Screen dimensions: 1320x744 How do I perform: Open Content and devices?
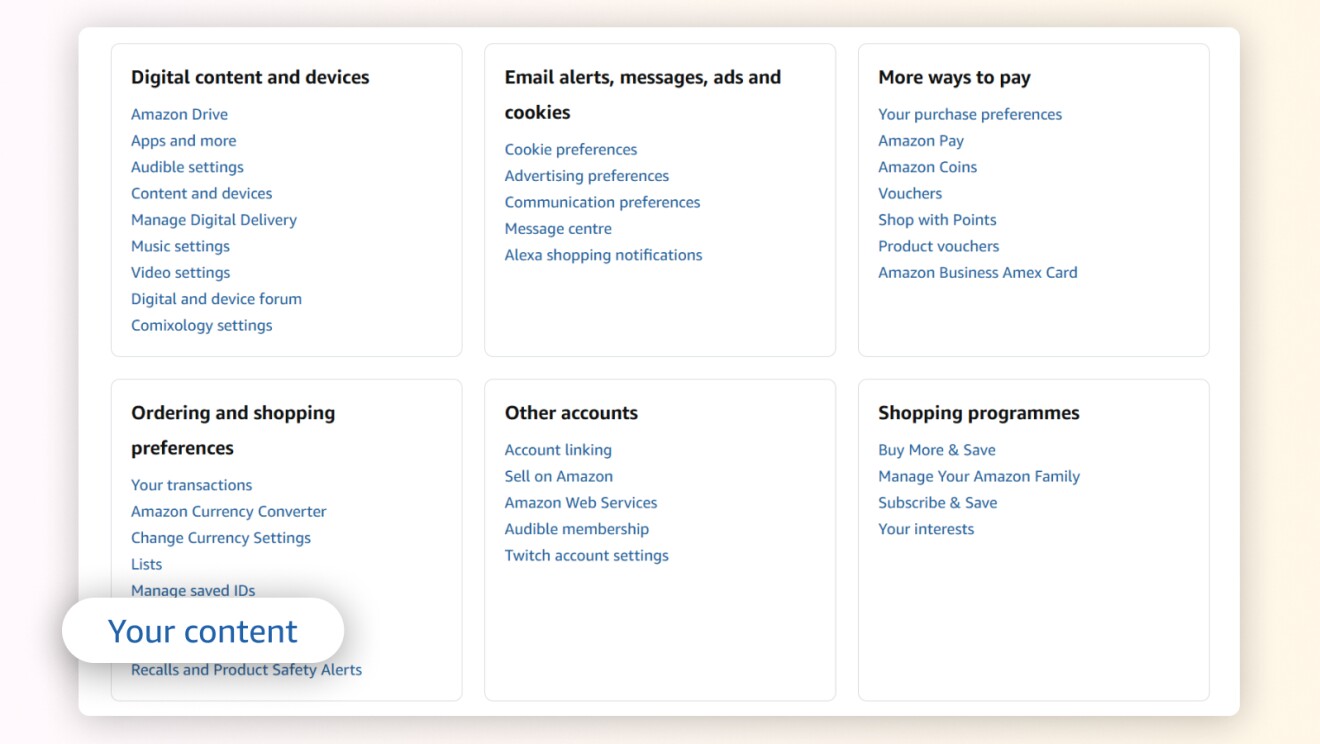(x=201, y=193)
